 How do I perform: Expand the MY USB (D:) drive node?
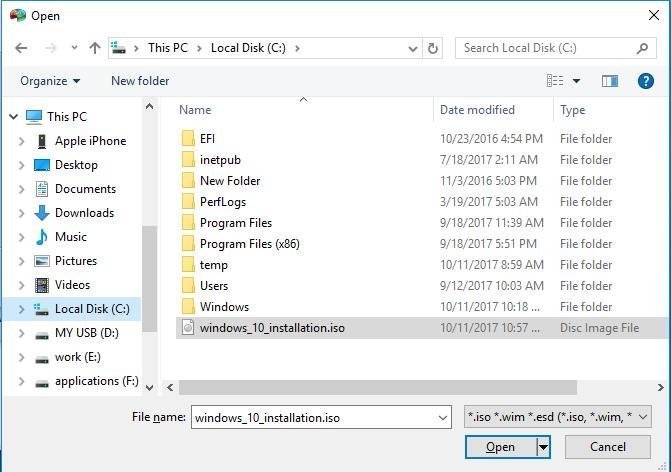[x=21, y=333]
